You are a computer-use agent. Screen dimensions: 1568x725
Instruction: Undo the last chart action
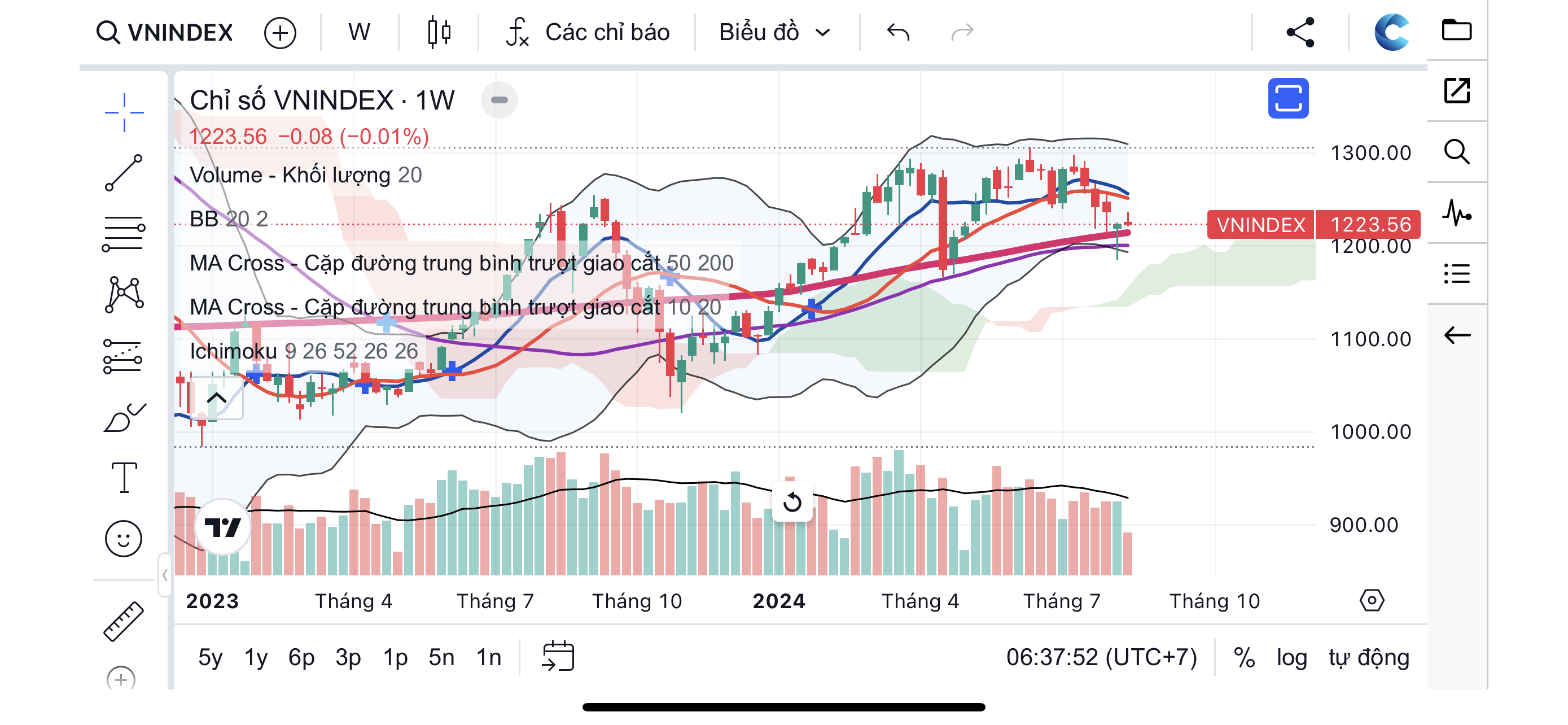click(x=898, y=32)
